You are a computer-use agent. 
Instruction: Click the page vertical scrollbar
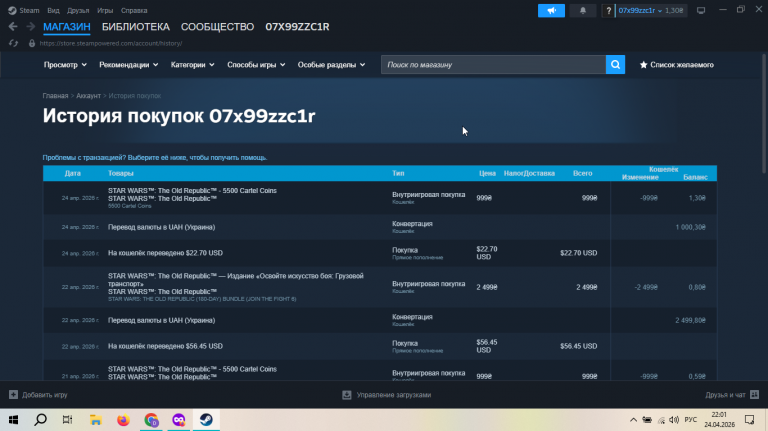tap(764, 113)
